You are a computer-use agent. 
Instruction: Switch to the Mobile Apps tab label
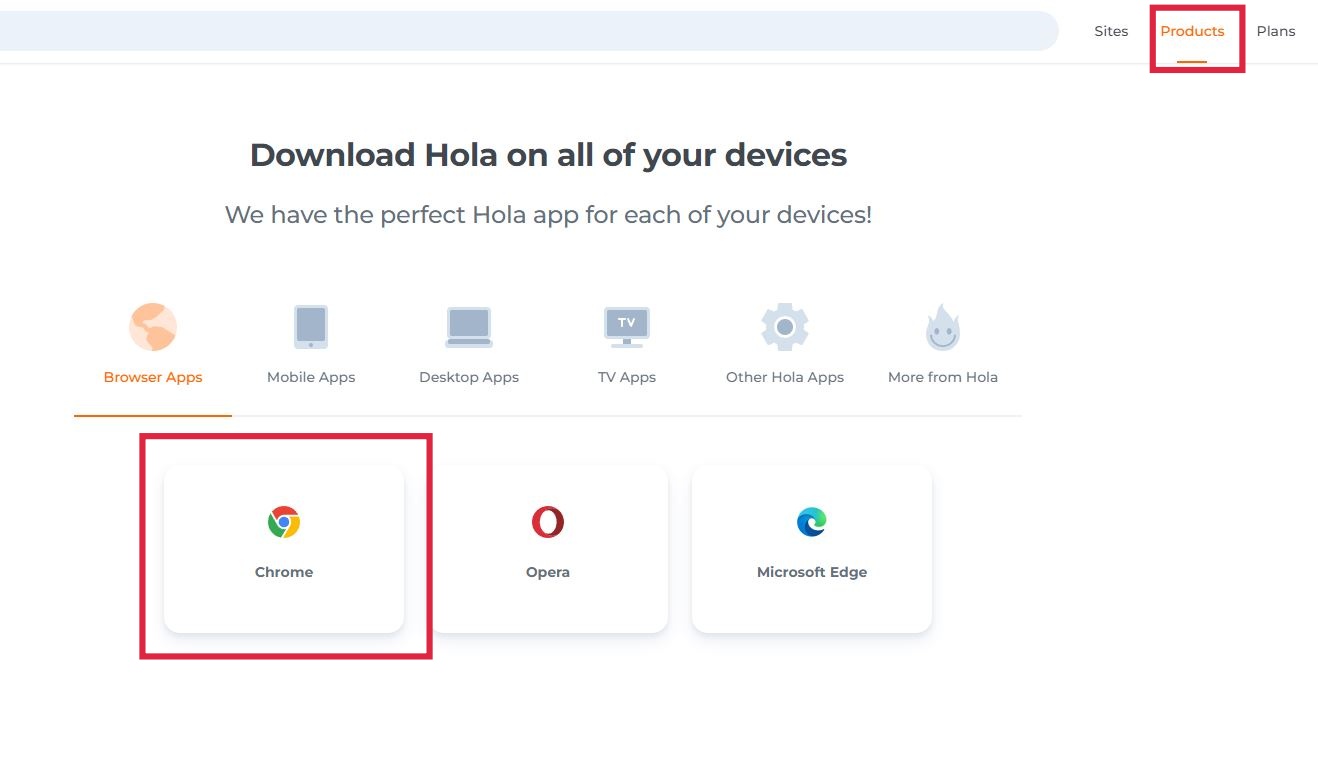pyautogui.click(x=311, y=377)
